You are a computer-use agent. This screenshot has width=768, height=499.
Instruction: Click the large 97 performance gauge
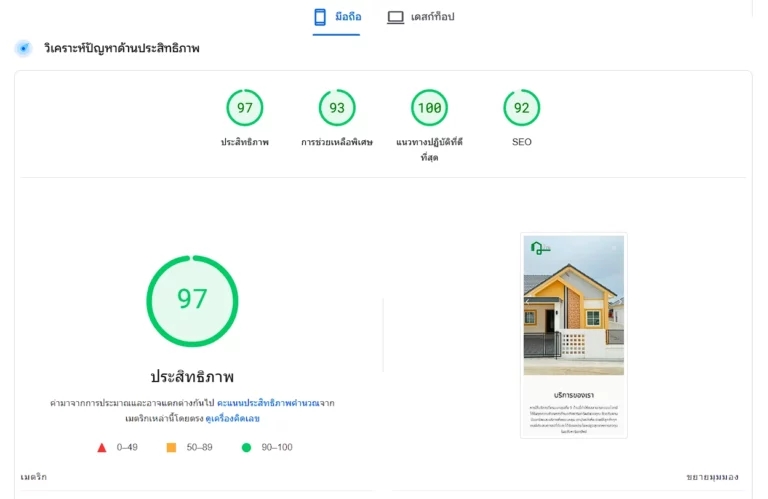pyautogui.click(x=192, y=301)
